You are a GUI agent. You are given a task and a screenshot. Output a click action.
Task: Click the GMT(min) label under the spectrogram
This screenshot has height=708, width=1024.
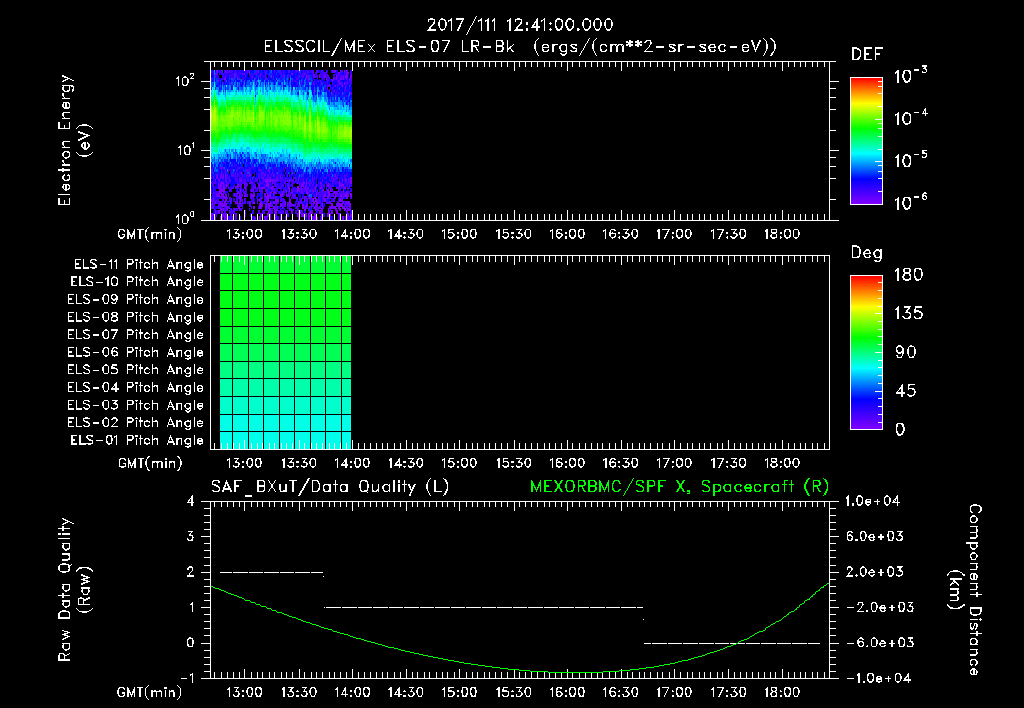click(x=150, y=234)
